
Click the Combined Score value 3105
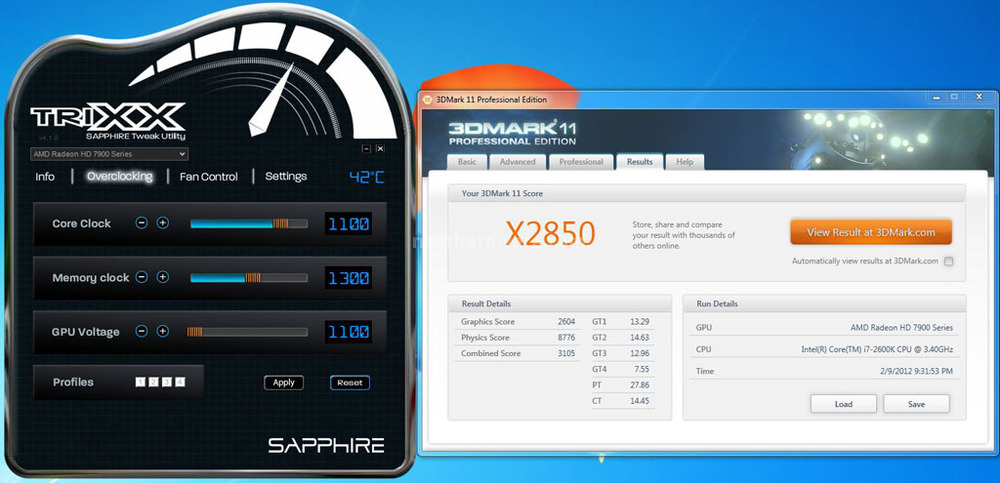(566, 353)
